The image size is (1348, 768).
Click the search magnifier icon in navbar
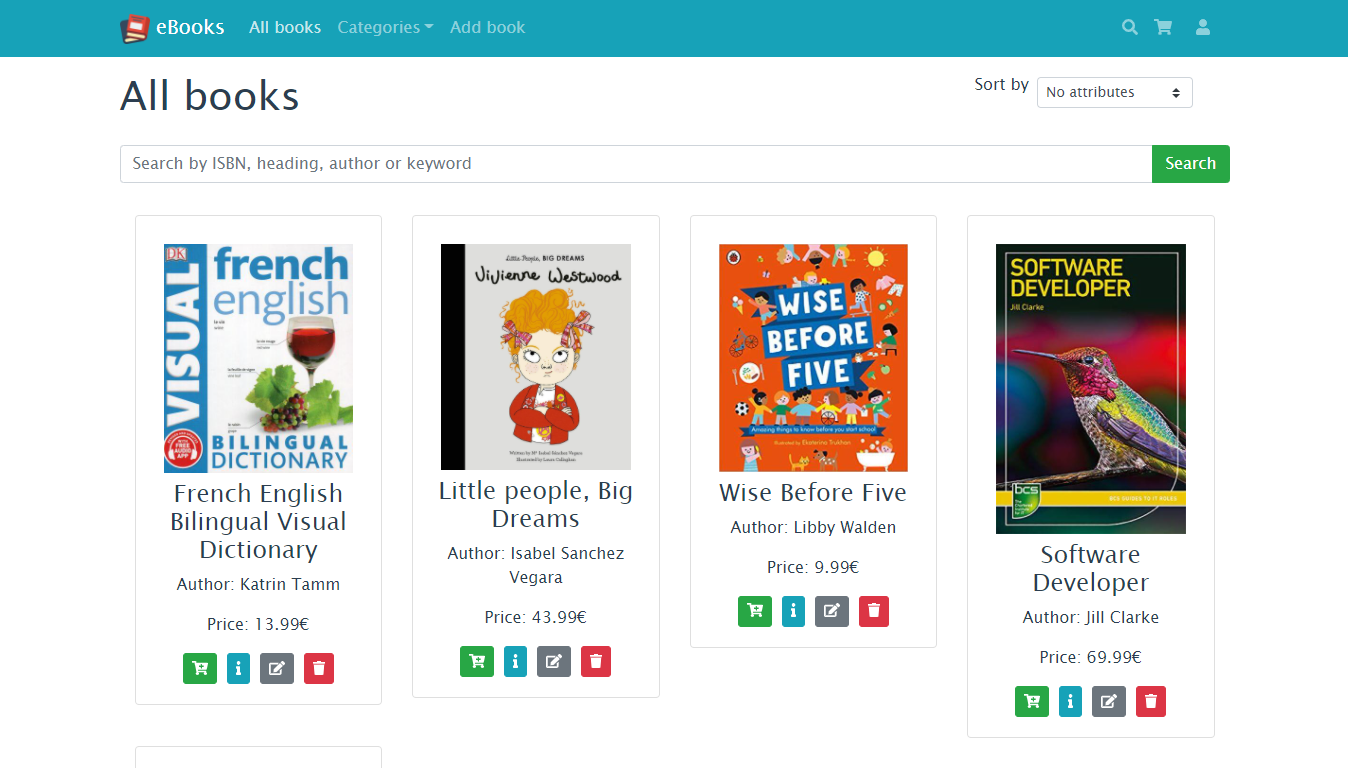pos(1129,28)
